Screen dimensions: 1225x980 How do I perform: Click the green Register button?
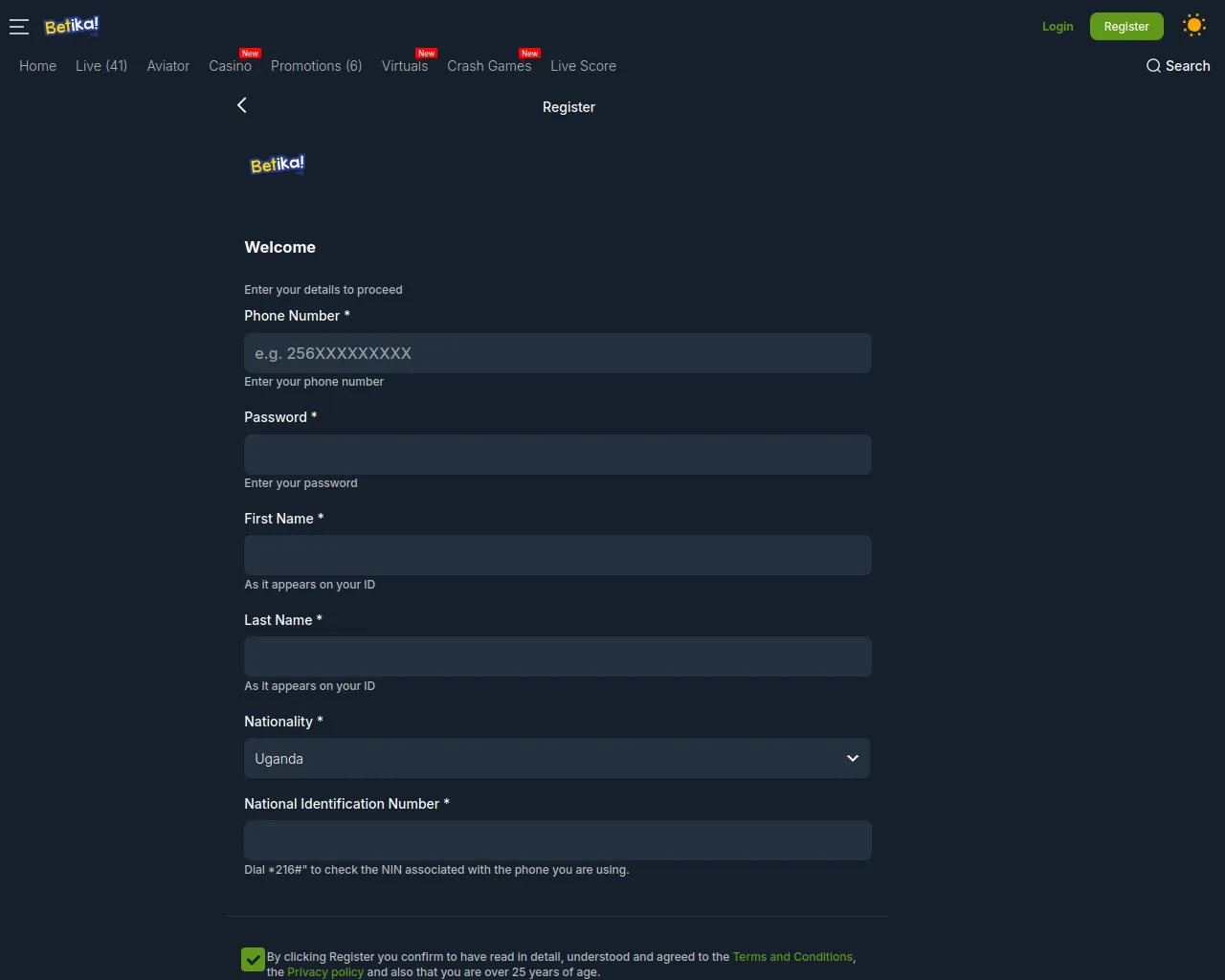(1126, 26)
